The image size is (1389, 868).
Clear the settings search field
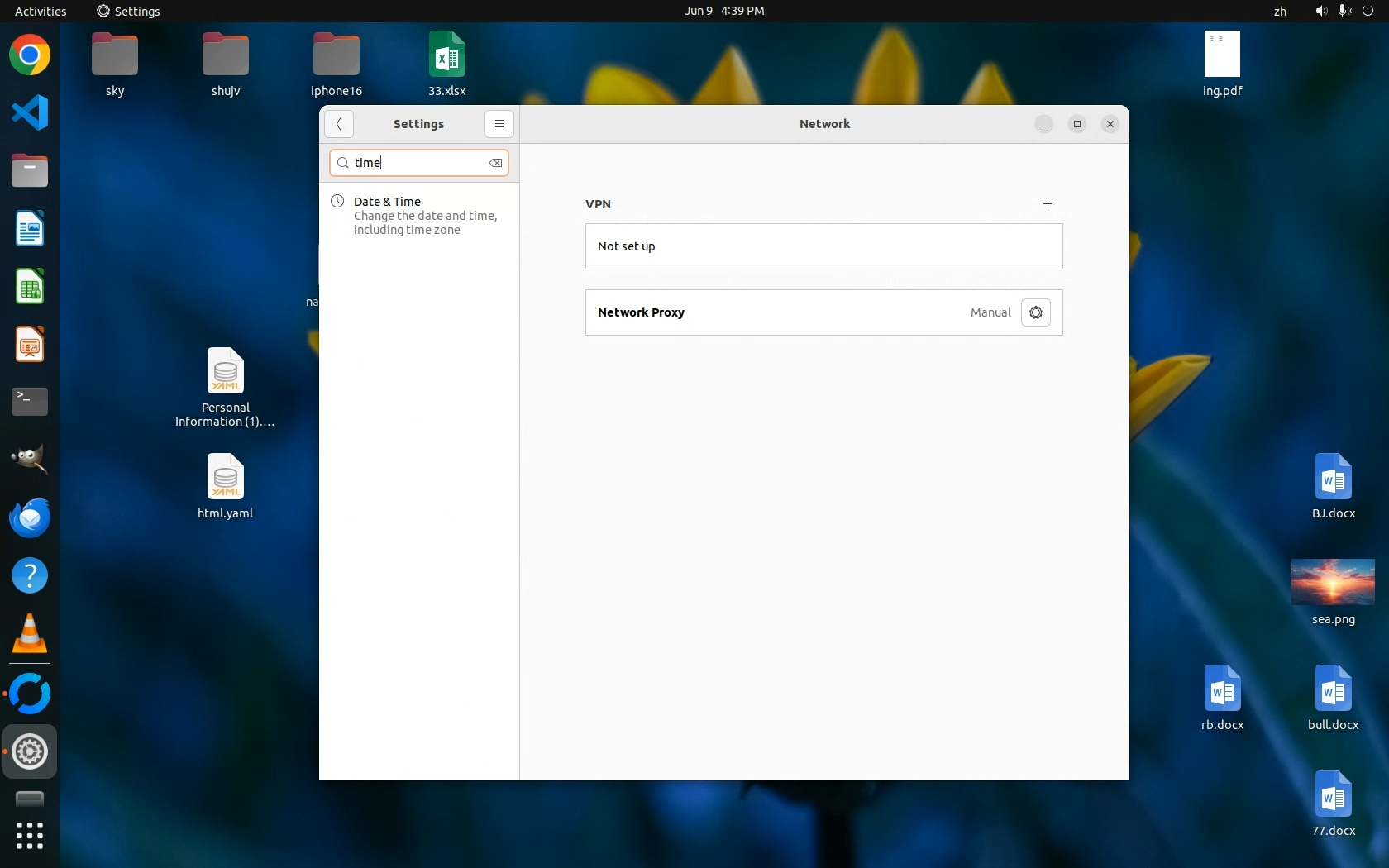tap(495, 163)
